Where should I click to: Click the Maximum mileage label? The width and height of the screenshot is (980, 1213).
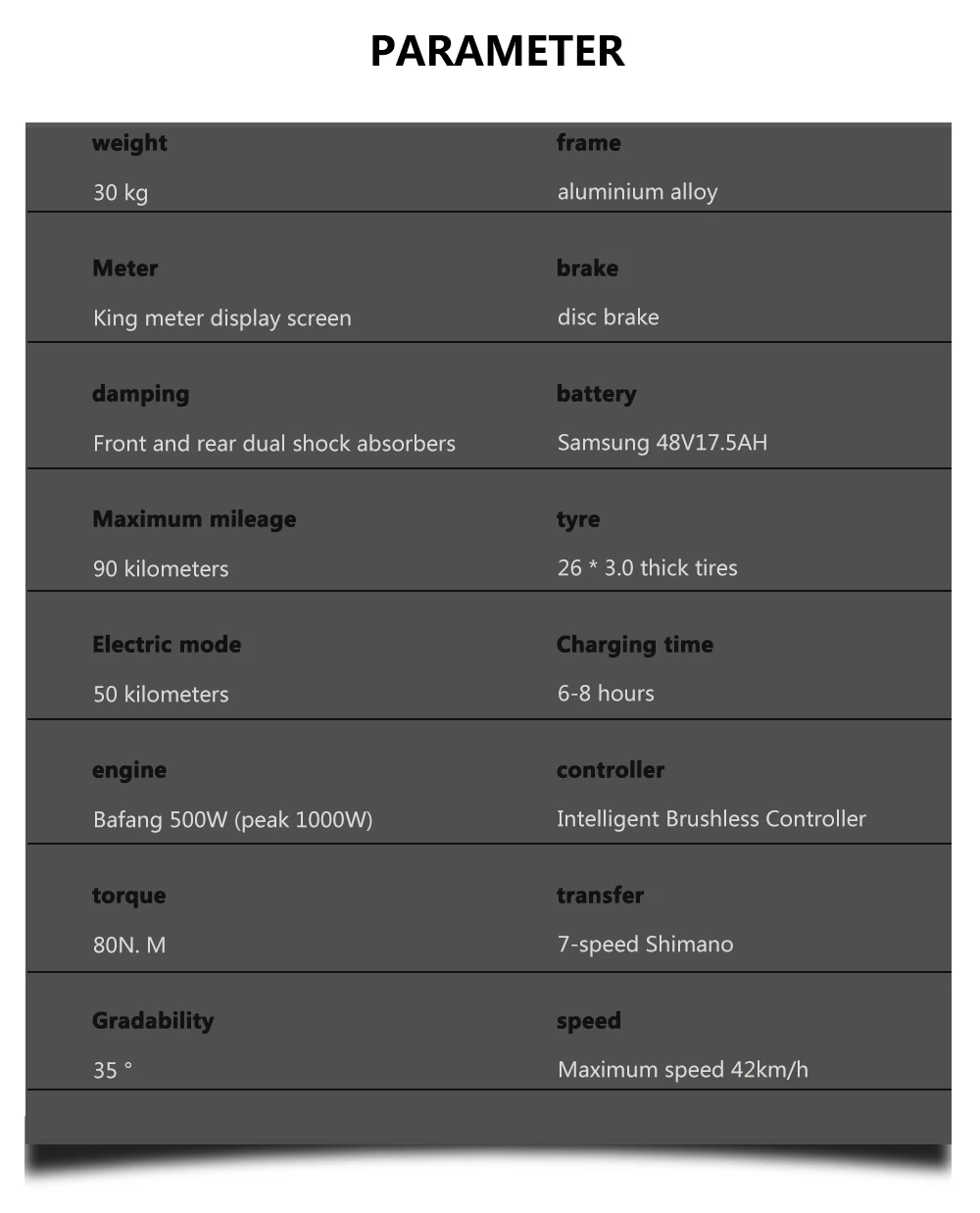[194, 519]
